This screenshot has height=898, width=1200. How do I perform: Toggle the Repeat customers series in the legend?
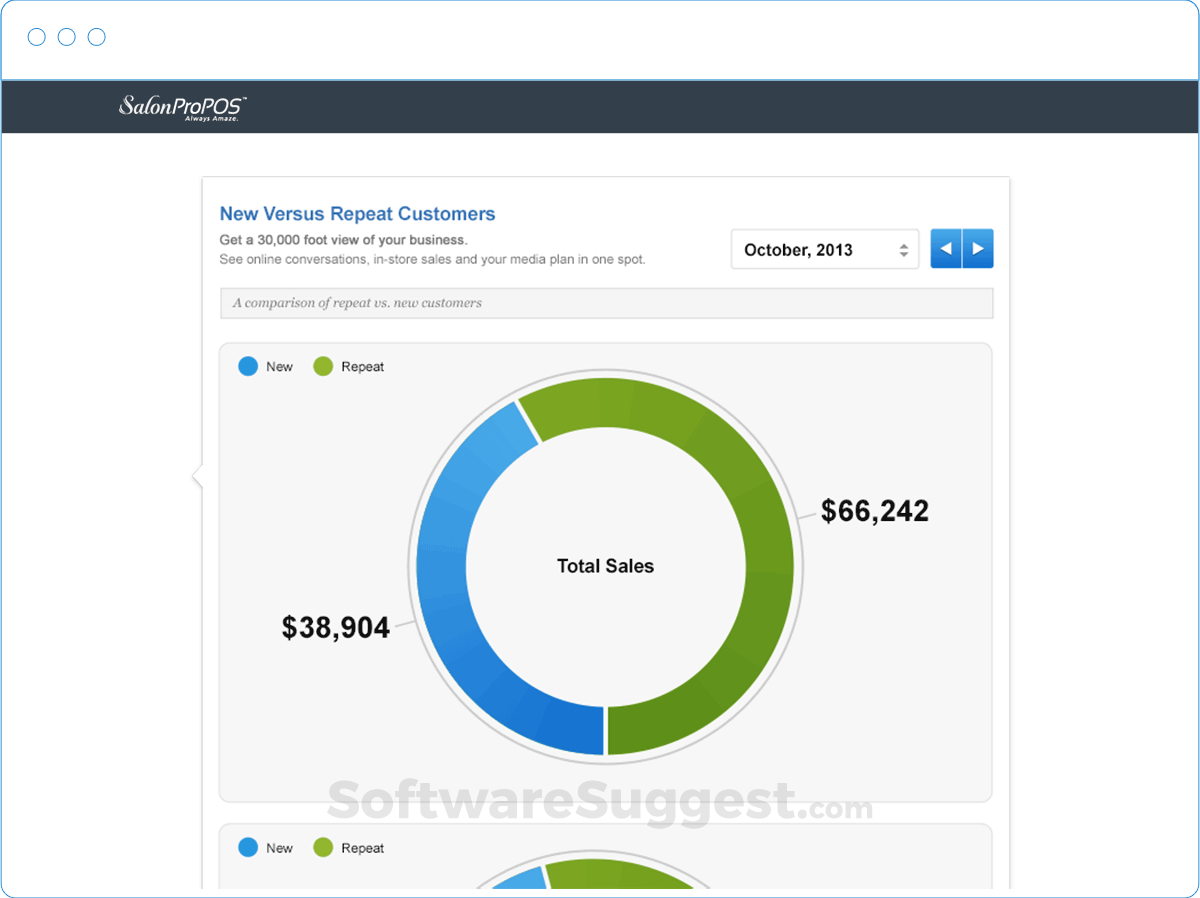322,366
